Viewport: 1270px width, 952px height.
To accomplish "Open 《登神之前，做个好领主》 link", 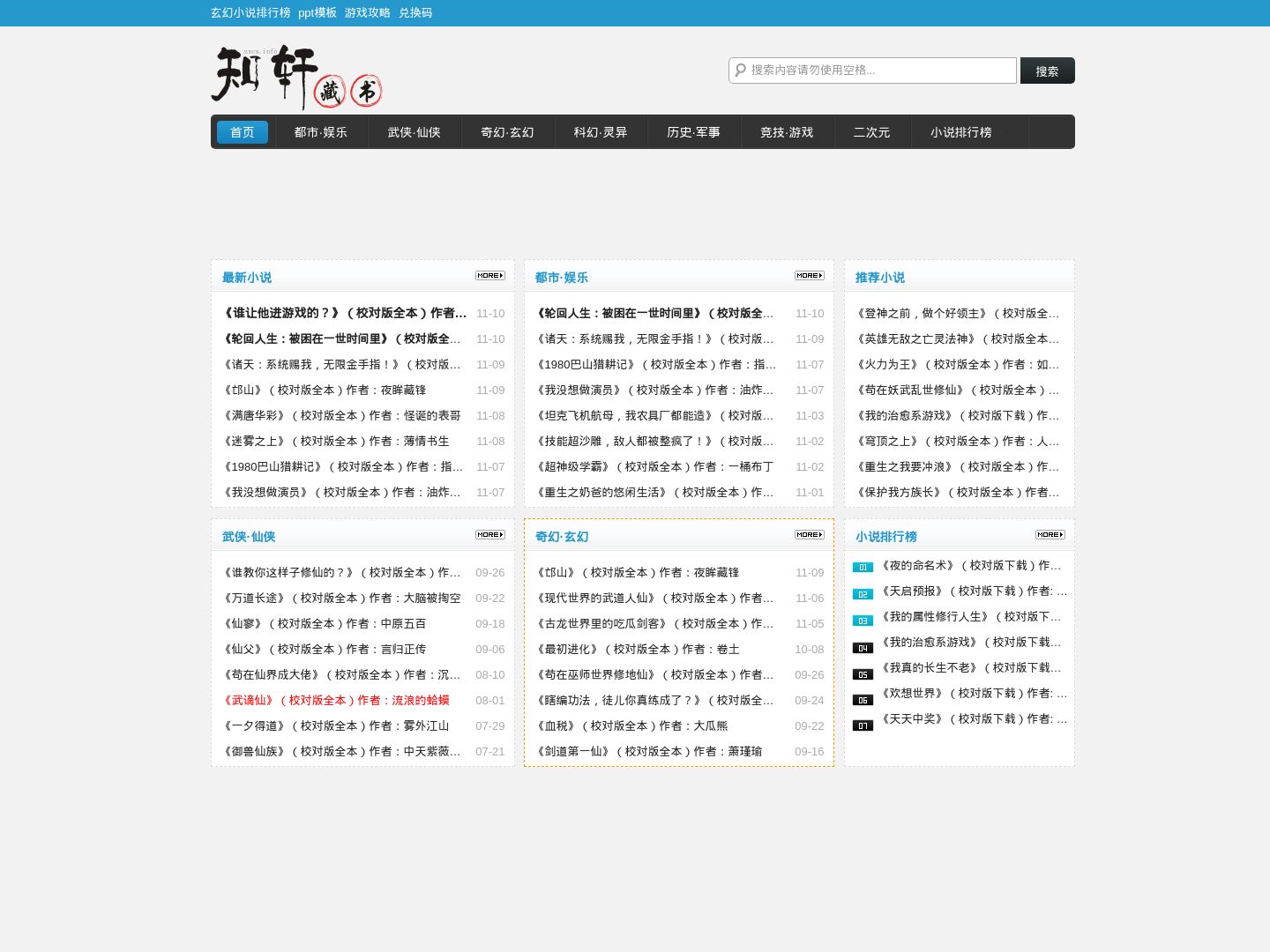I will click(958, 313).
